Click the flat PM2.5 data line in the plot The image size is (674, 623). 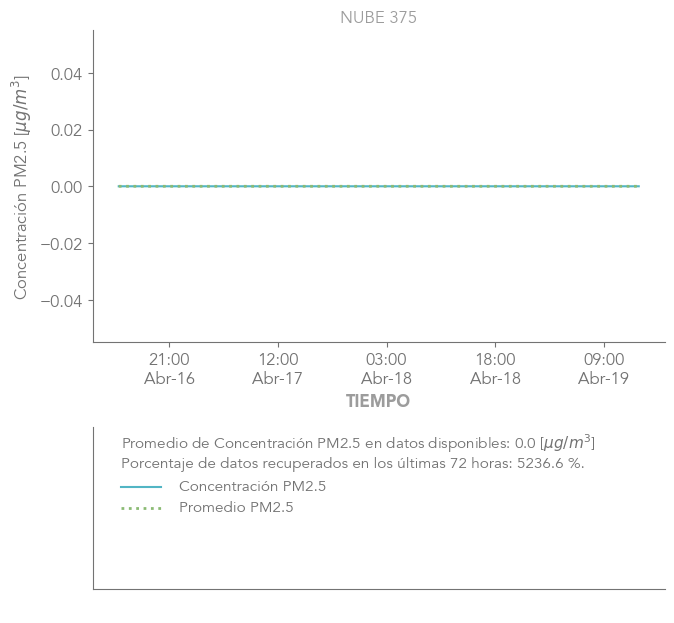pyautogui.click(x=378, y=186)
